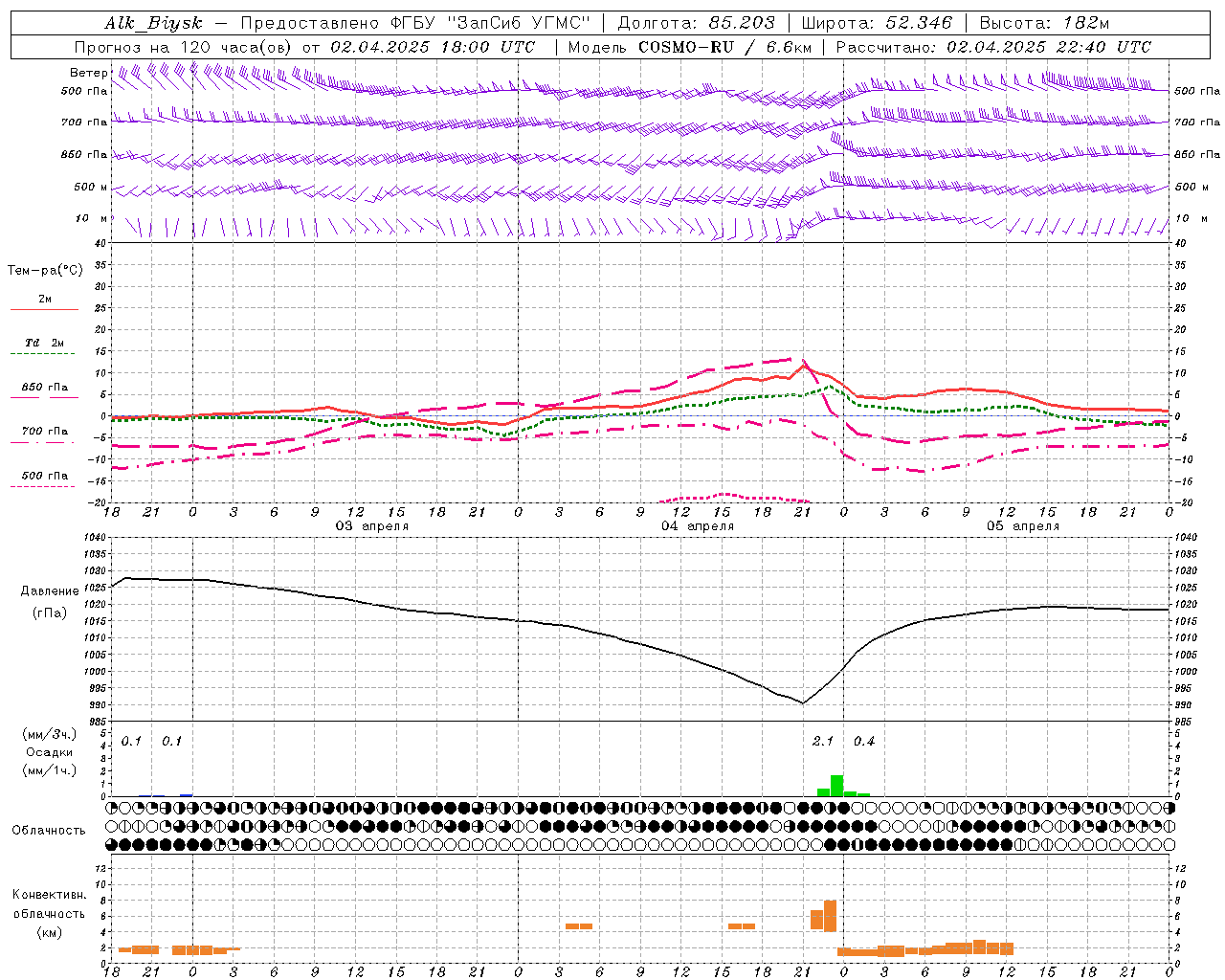Click the forecast start 02.04.2025 18:00 UTC
1225x980 pixels.
click(x=433, y=47)
